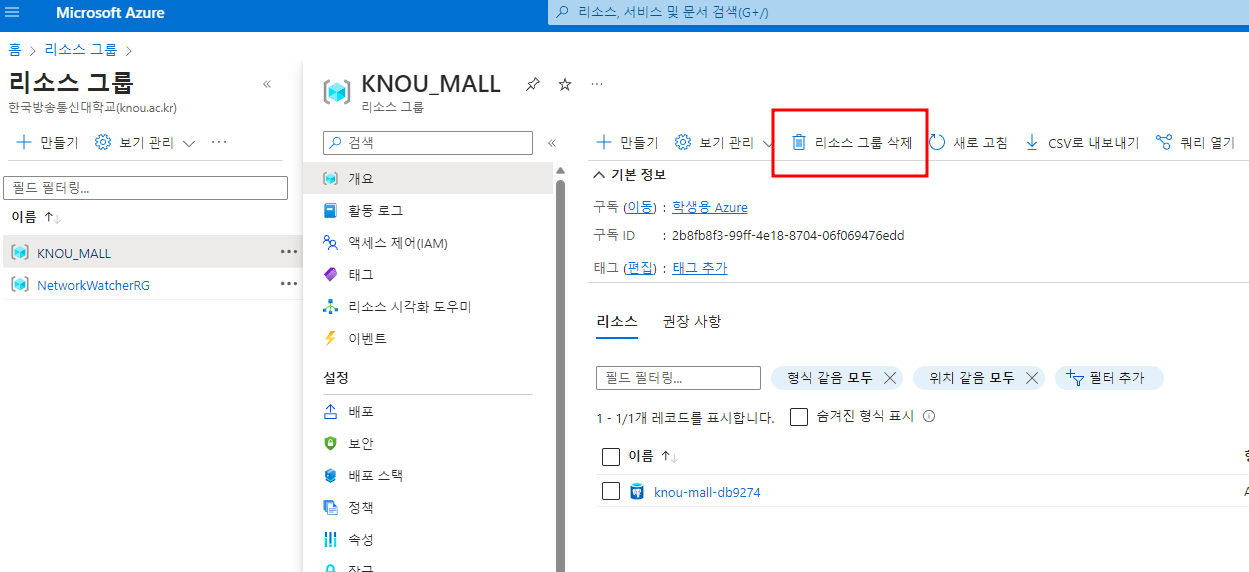Open the 형식 같음 모두 filter
Image resolution: width=1249 pixels, height=572 pixels.
tap(829, 378)
